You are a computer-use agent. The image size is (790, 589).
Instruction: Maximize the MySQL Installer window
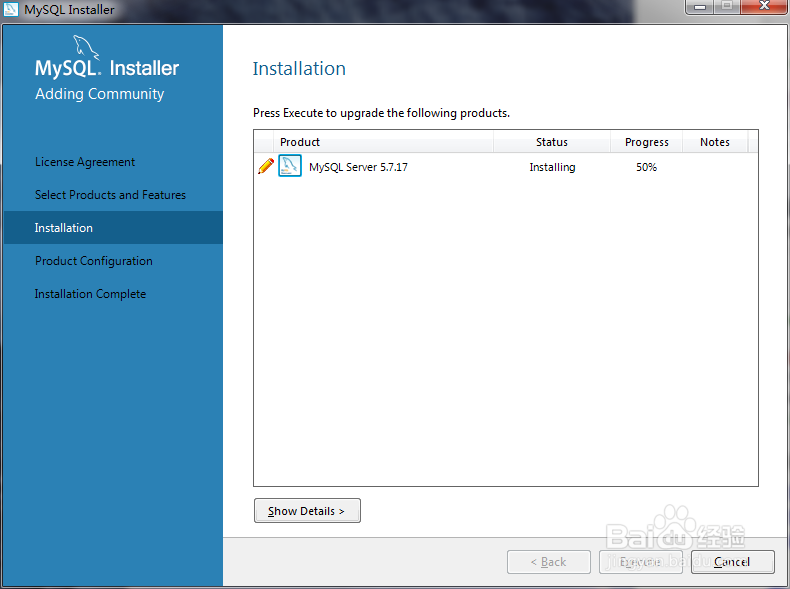727,7
